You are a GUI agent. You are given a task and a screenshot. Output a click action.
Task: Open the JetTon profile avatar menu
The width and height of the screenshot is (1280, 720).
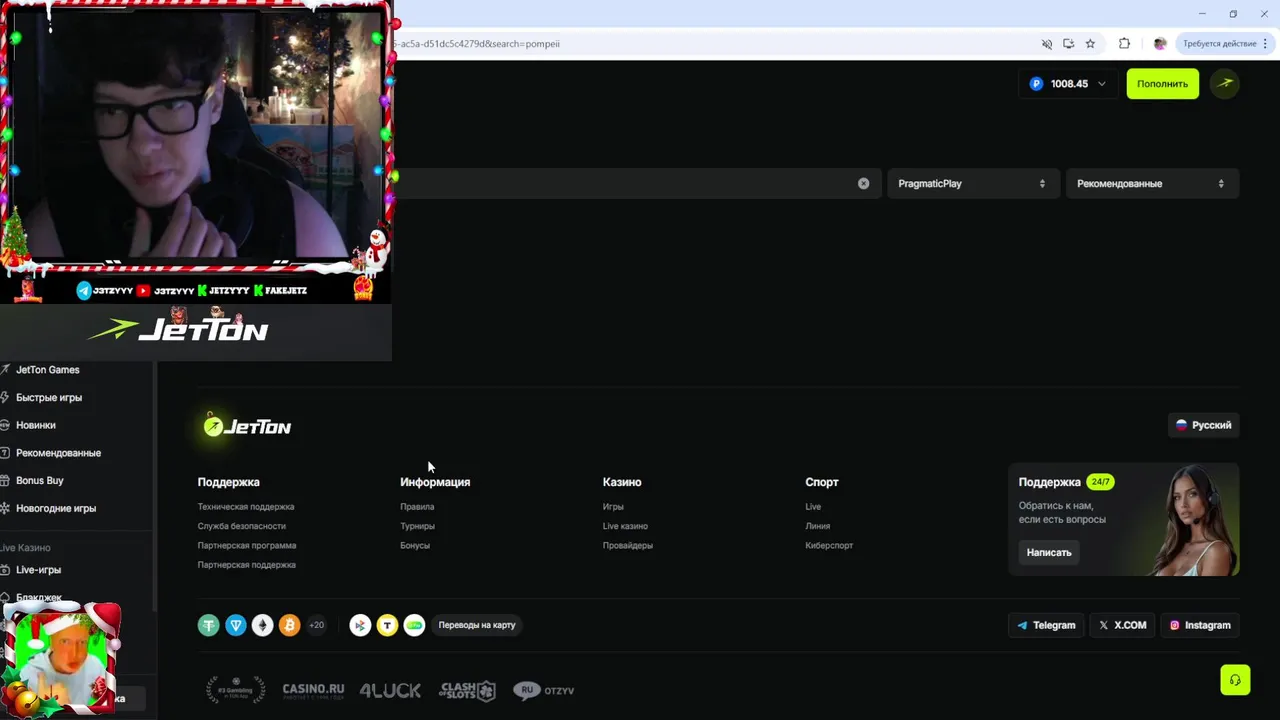click(1225, 84)
